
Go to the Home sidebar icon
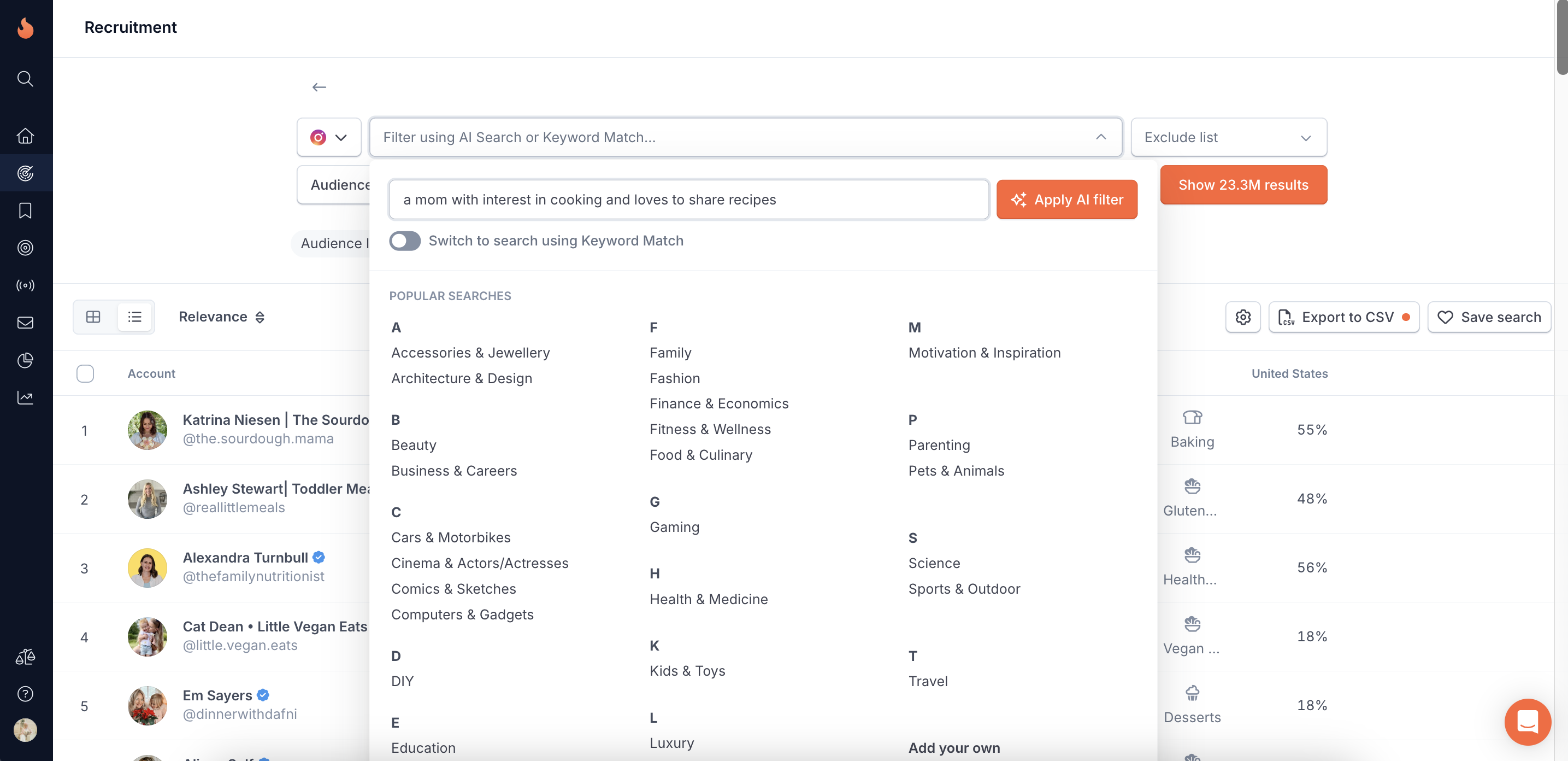(x=25, y=136)
